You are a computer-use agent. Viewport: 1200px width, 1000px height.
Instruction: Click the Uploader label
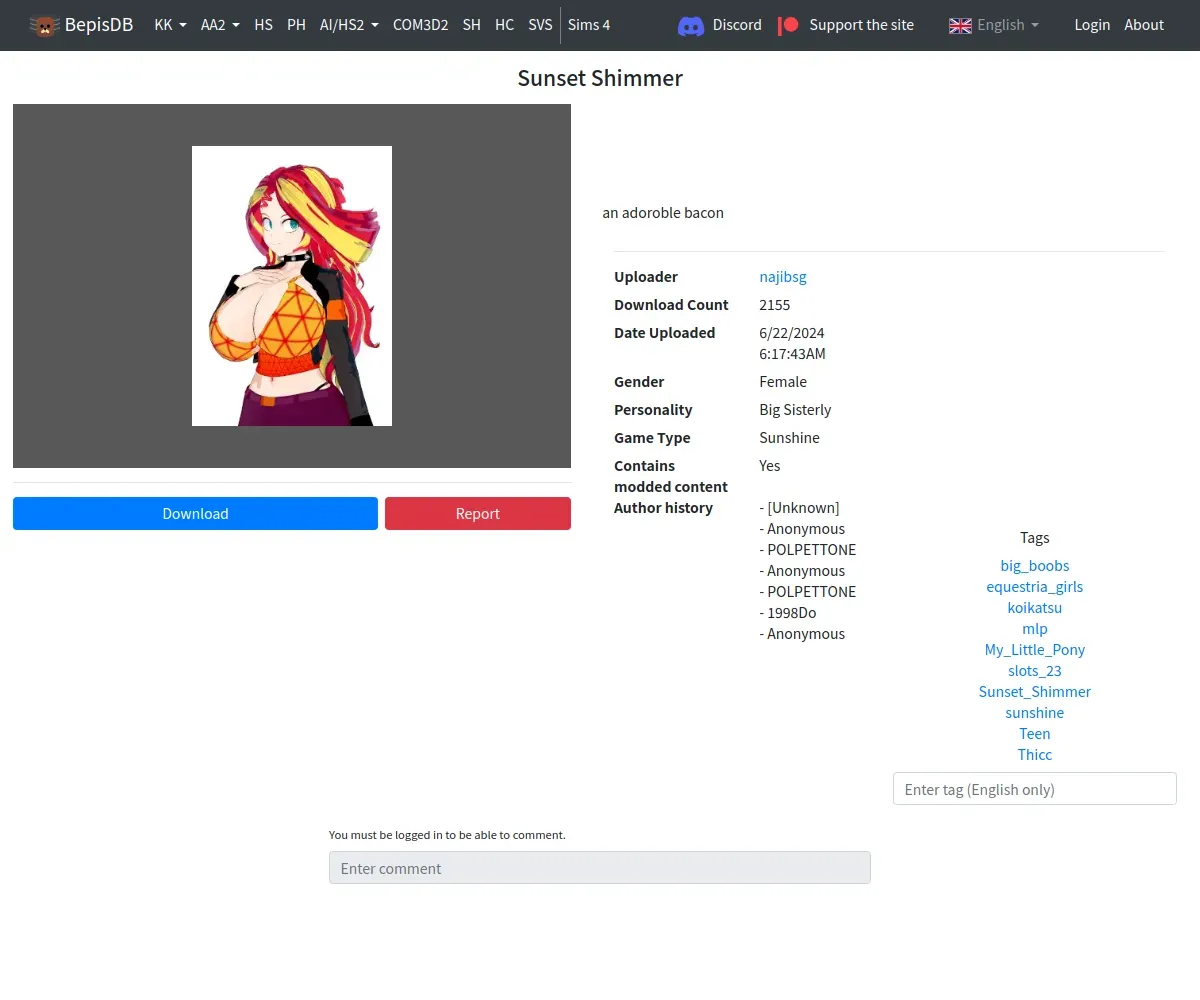point(646,277)
